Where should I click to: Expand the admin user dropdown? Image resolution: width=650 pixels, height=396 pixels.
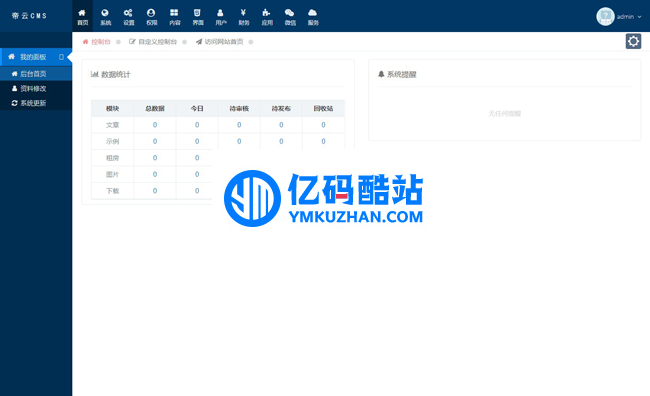point(619,17)
